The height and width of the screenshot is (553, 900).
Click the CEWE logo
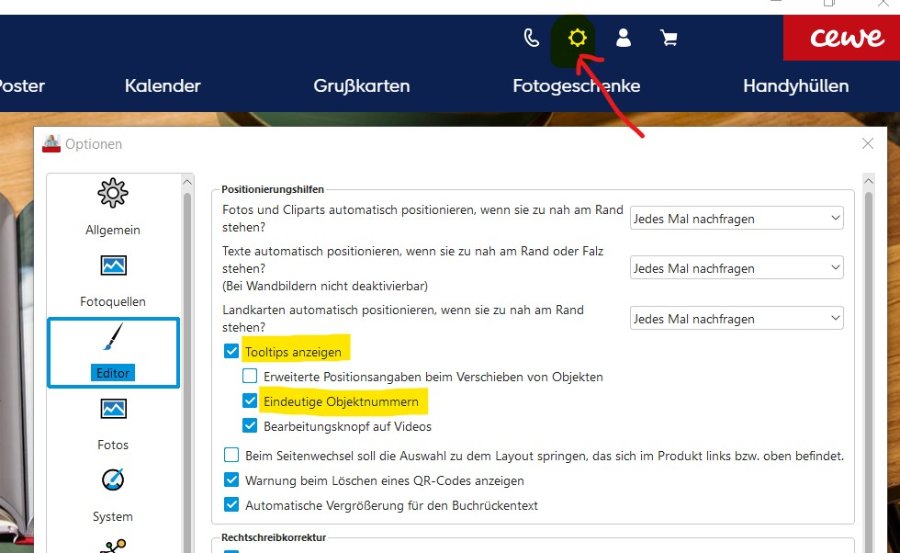click(847, 38)
